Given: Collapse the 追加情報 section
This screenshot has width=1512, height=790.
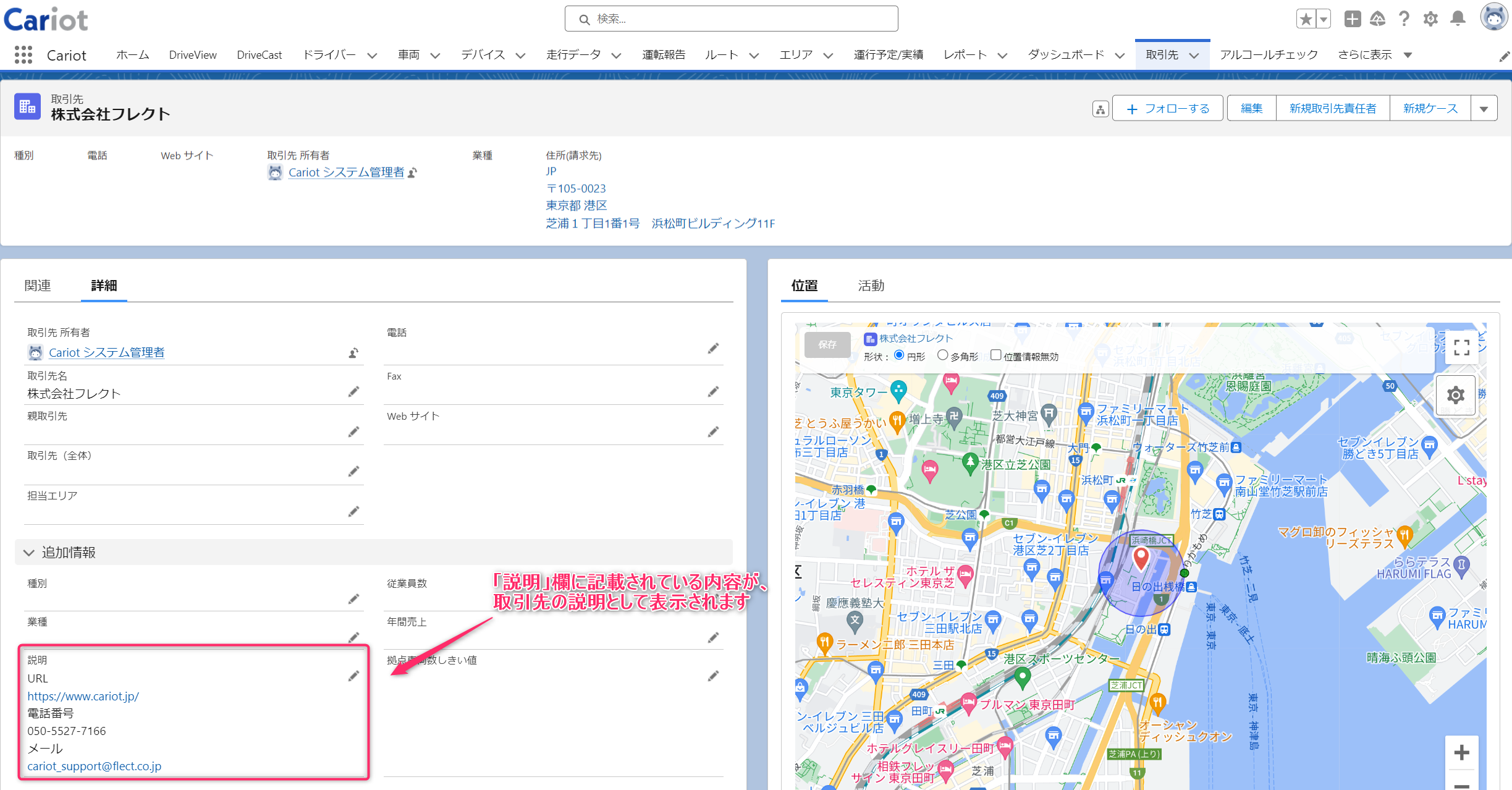Looking at the screenshot, I should point(28,553).
